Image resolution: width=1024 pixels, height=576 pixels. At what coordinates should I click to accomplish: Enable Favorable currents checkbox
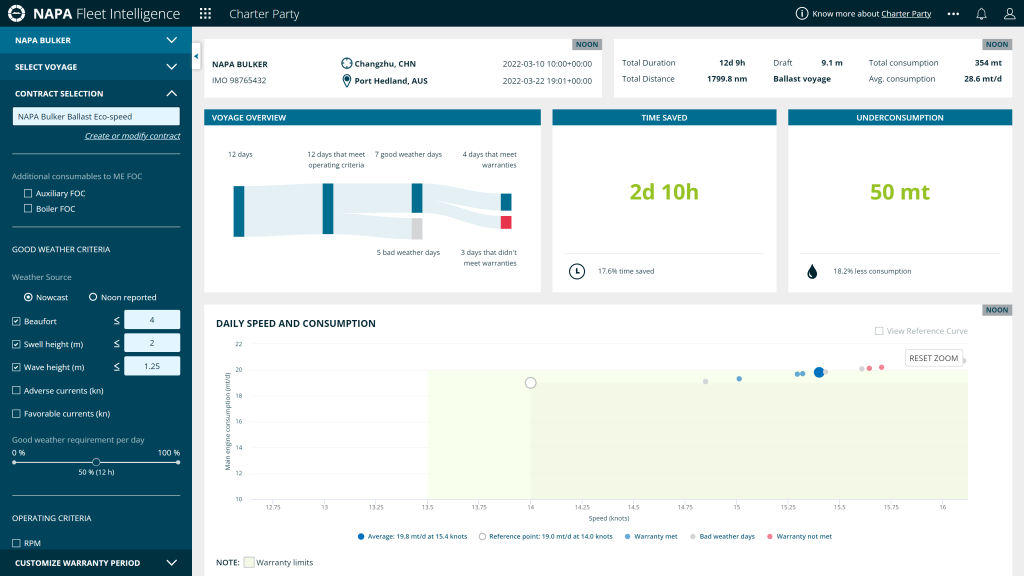[16, 413]
